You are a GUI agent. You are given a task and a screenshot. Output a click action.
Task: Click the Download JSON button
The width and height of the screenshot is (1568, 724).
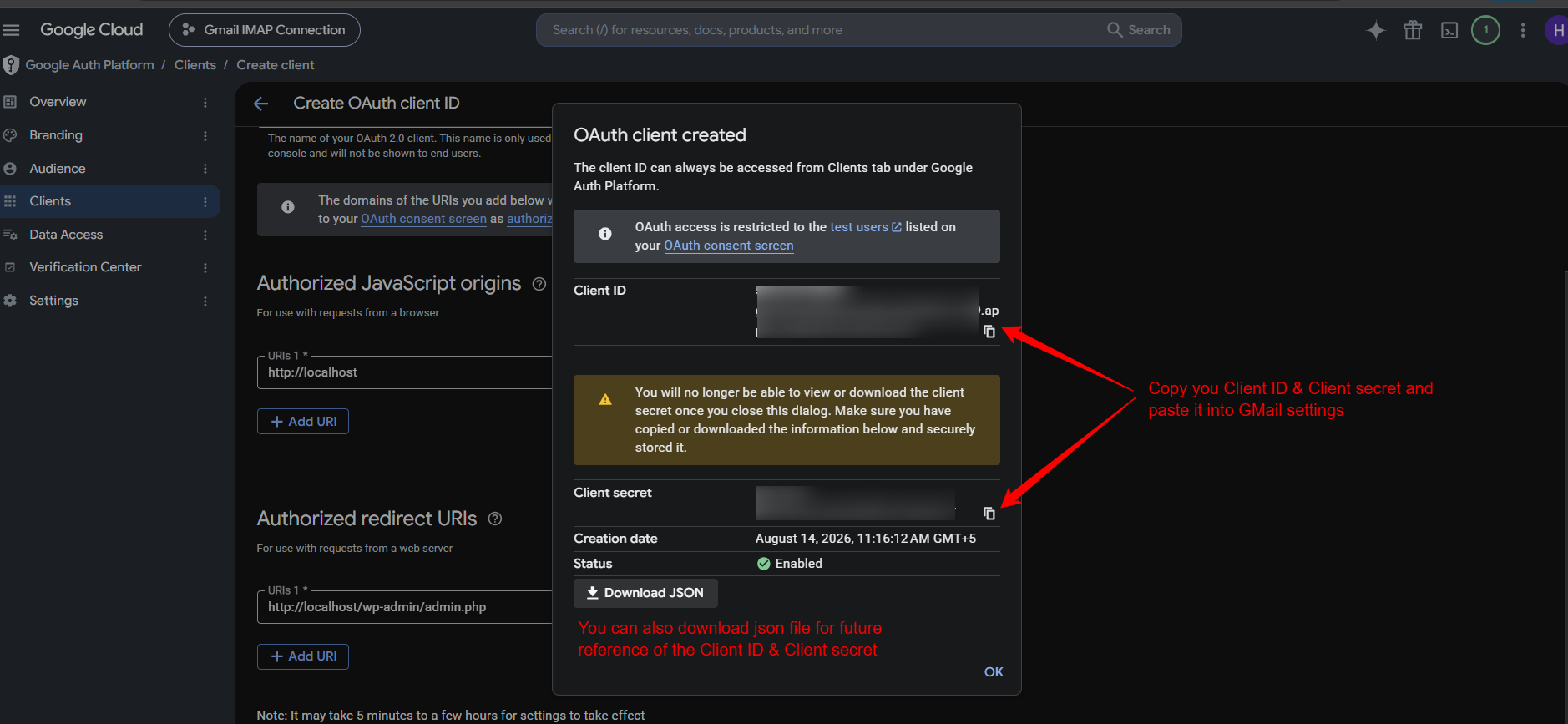[645, 593]
